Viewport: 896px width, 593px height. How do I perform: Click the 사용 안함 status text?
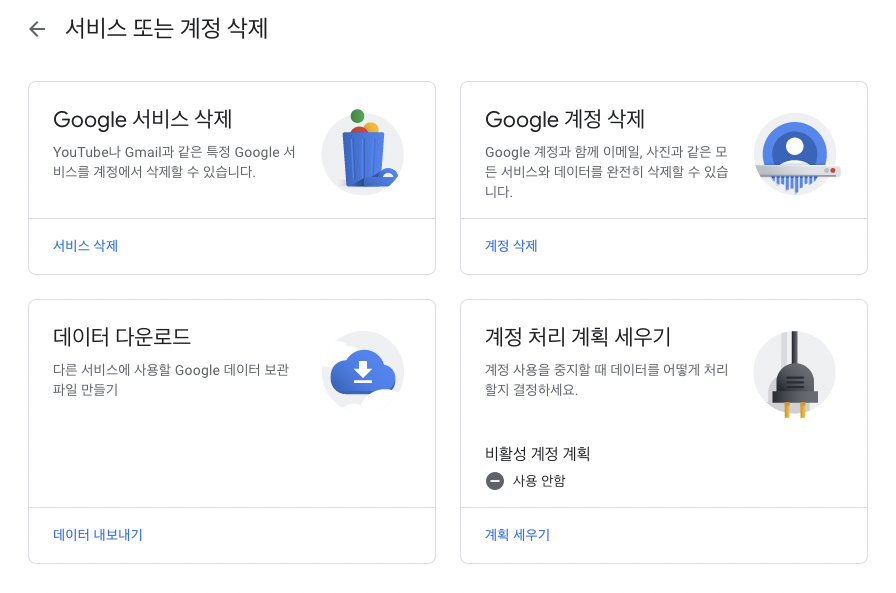(x=539, y=481)
